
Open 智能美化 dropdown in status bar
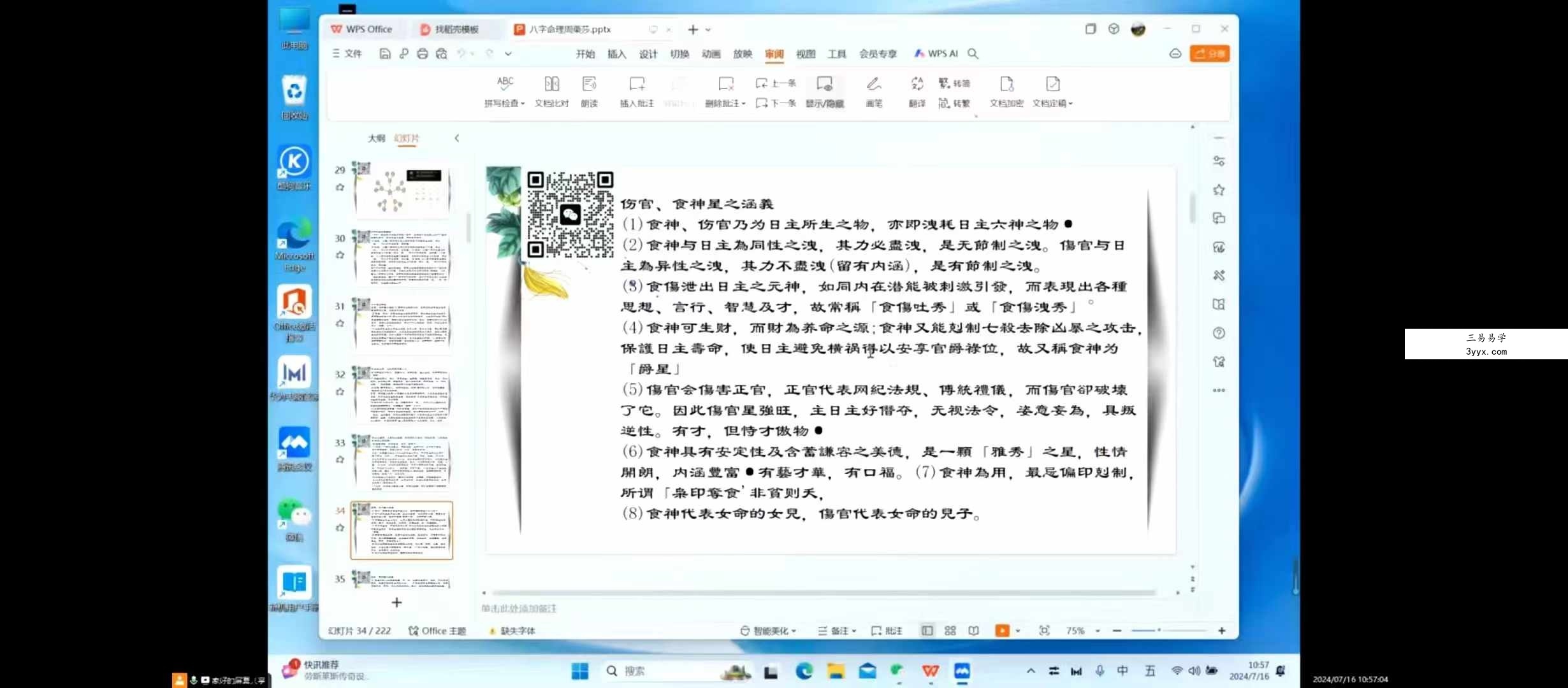pos(768,631)
